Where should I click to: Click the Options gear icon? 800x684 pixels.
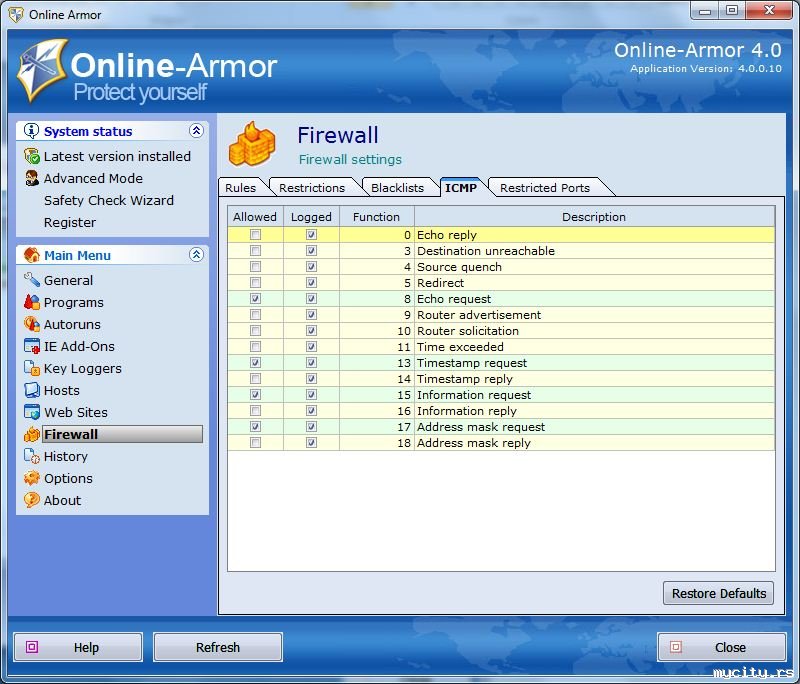point(32,478)
